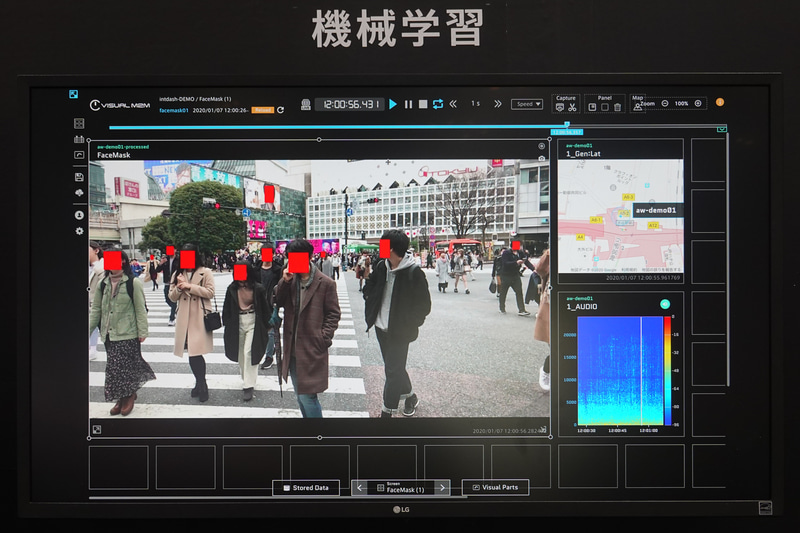Step forward with the fast-forward arrows
The image size is (800, 533).
497,104
